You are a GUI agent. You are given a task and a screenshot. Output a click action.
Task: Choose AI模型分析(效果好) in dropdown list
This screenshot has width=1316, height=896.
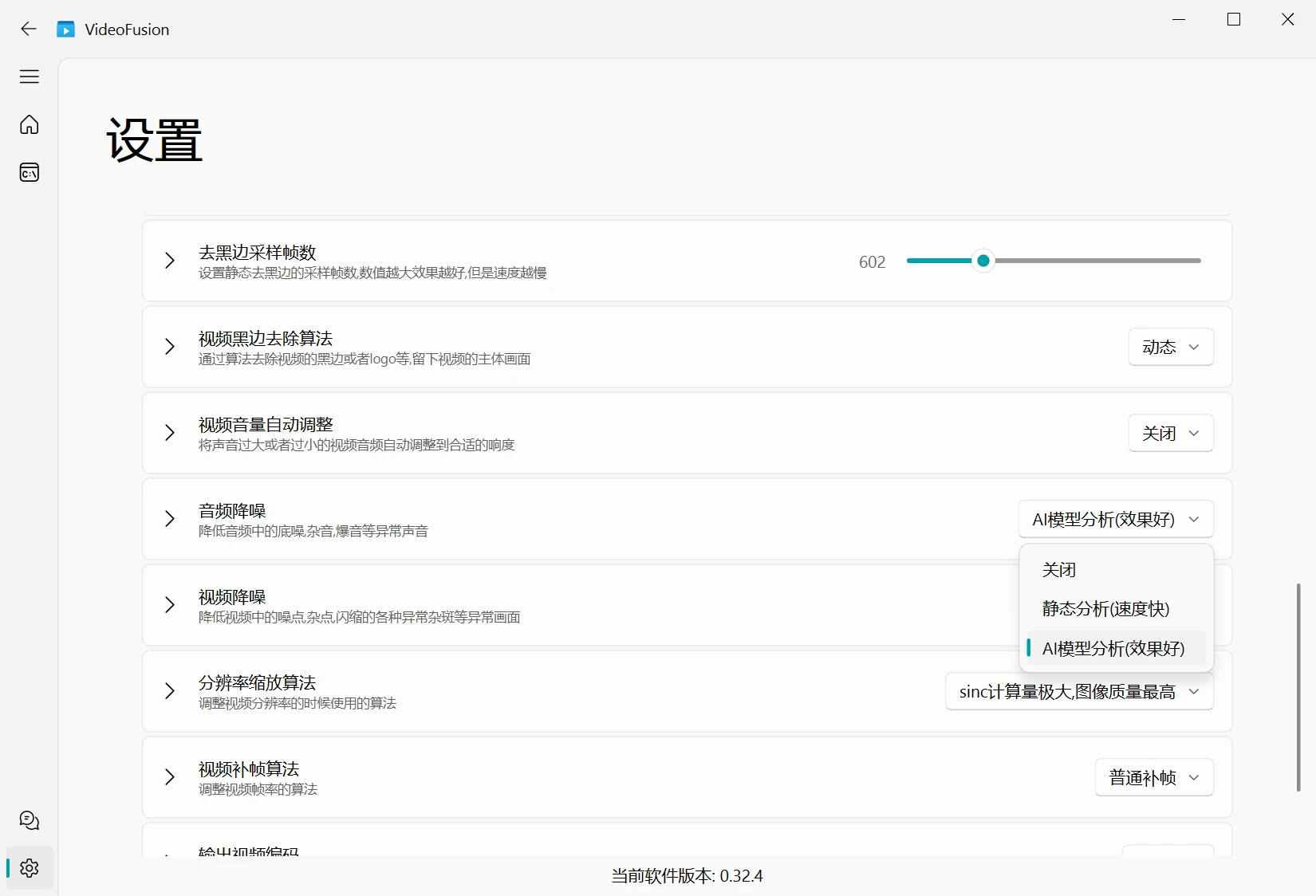tap(1116, 648)
